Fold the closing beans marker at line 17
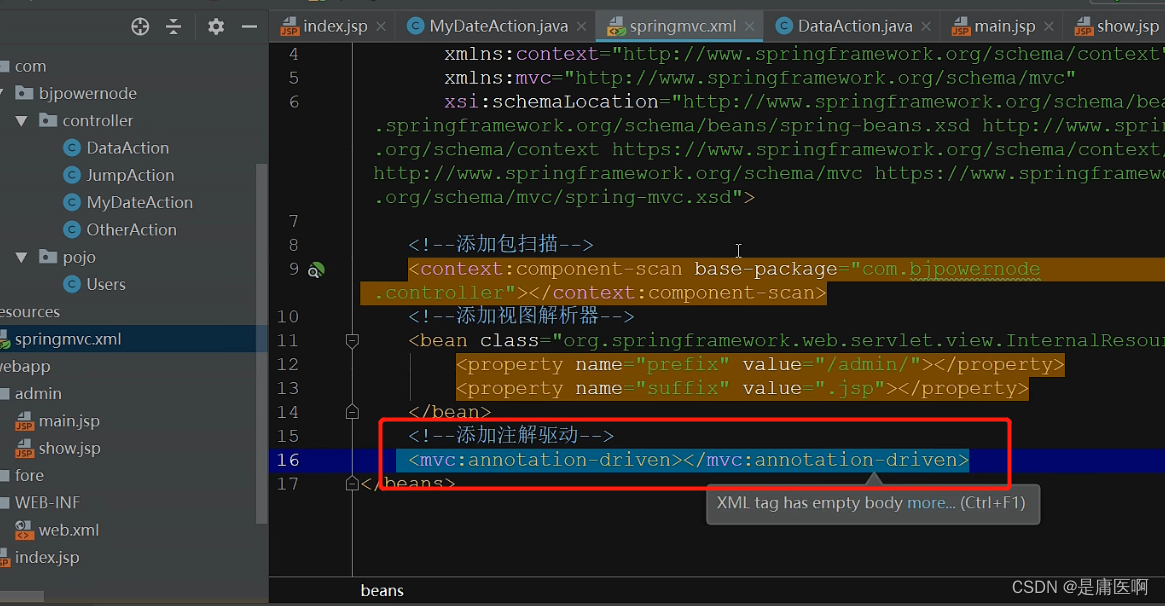The image size is (1165, 606). (352, 483)
